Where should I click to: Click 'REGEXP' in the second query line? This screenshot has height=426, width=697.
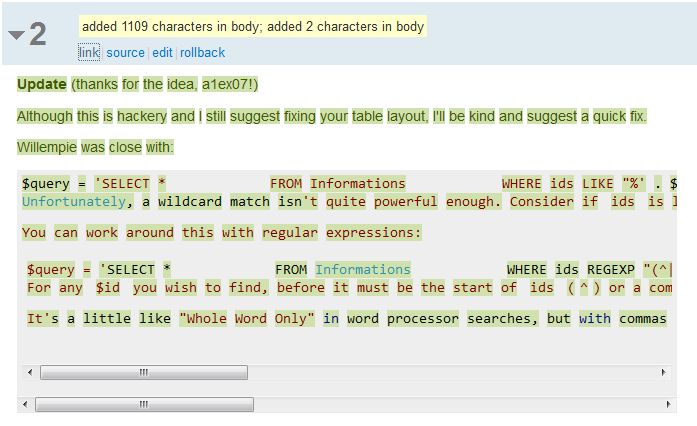tap(611, 269)
